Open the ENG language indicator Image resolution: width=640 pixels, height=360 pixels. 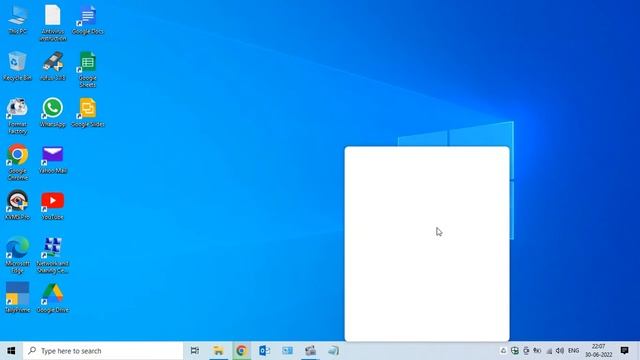[x=573, y=351]
